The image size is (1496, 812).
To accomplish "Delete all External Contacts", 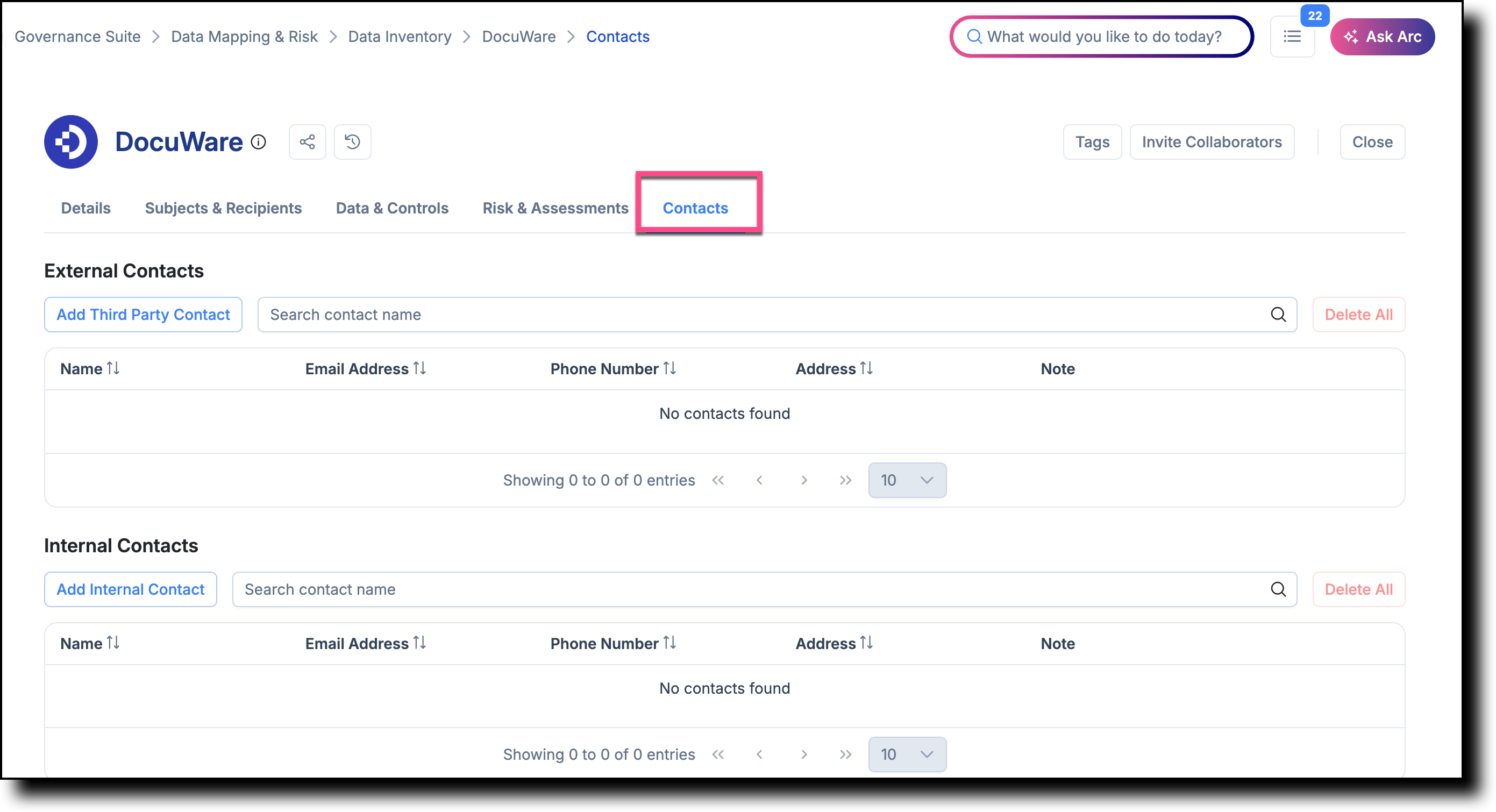I will coord(1358,315).
